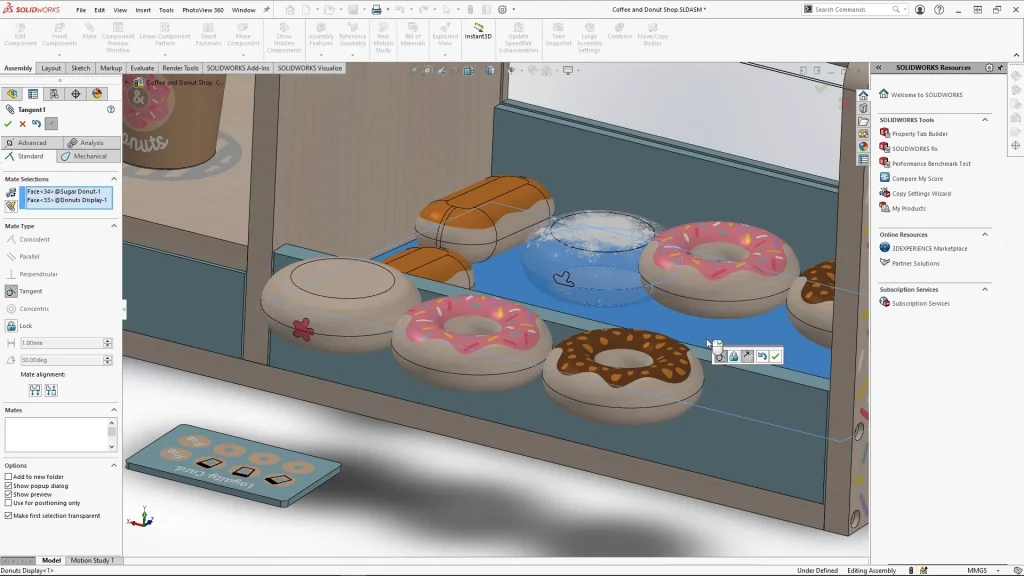Open the ConfigurationManager tab icon
This screenshot has width=1024, height=576.
click(x=54, y=94)
